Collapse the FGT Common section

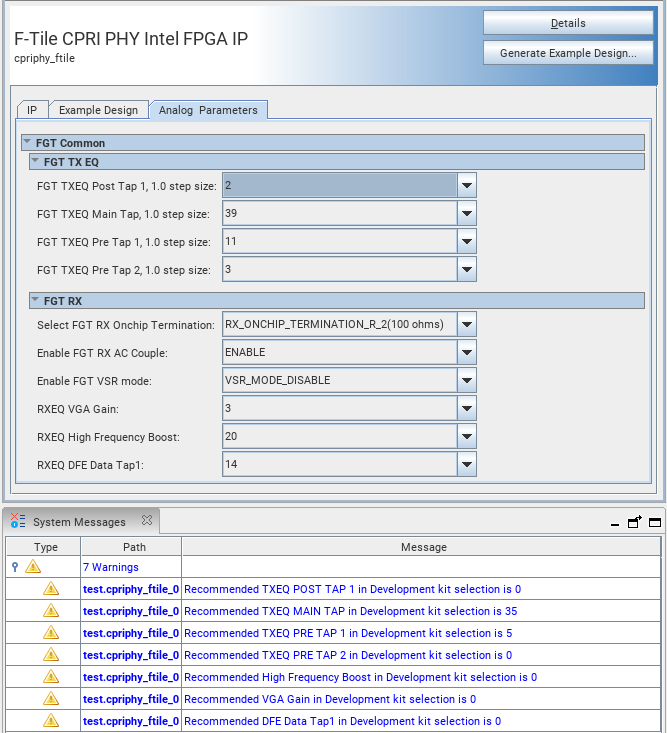[27, 142]
